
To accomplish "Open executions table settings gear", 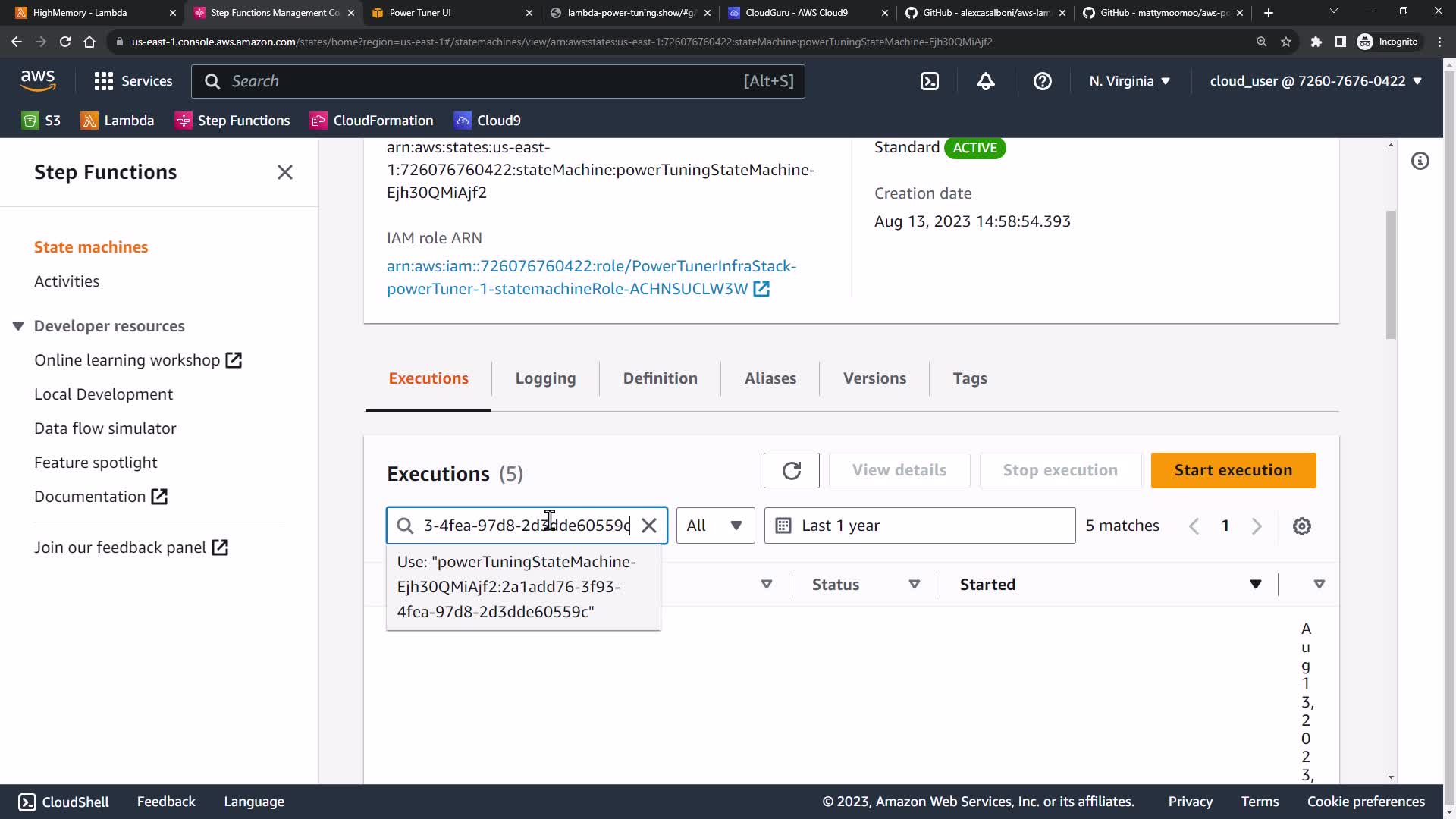I will point(1301,526).
